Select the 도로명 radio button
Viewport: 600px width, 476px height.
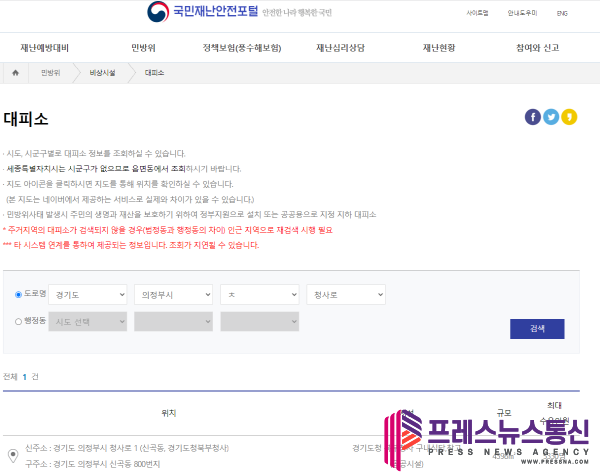click(18, 295)
